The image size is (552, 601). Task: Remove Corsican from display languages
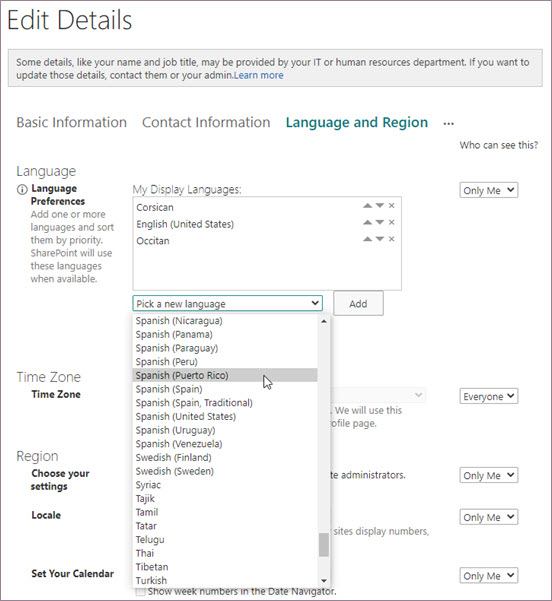tap(391, 206)
